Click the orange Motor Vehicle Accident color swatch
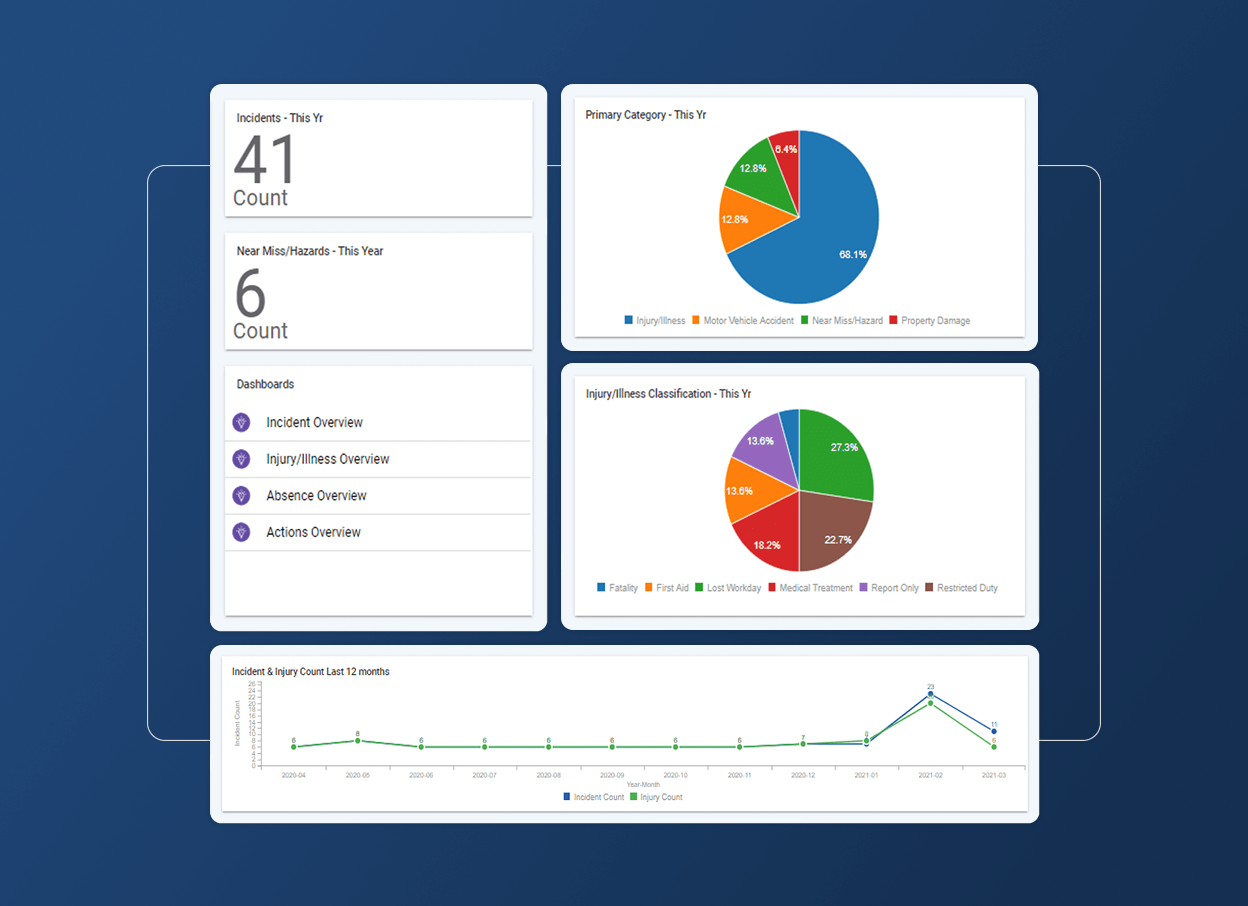The height and width of the screenshot is (906, 1248). [694, 320]
